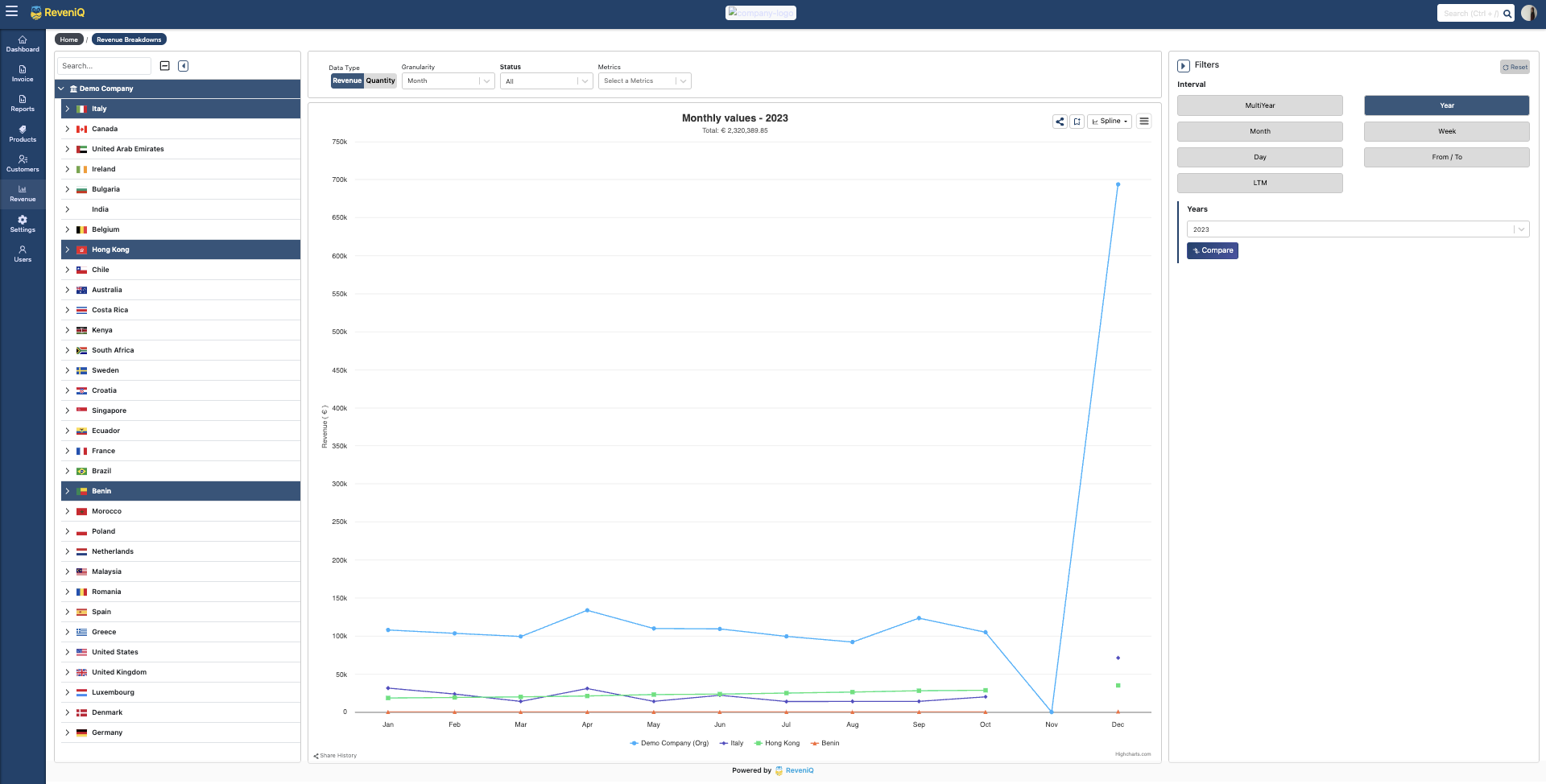
Task: Select the MultiYear interval
Action: tap(1260, 105)
